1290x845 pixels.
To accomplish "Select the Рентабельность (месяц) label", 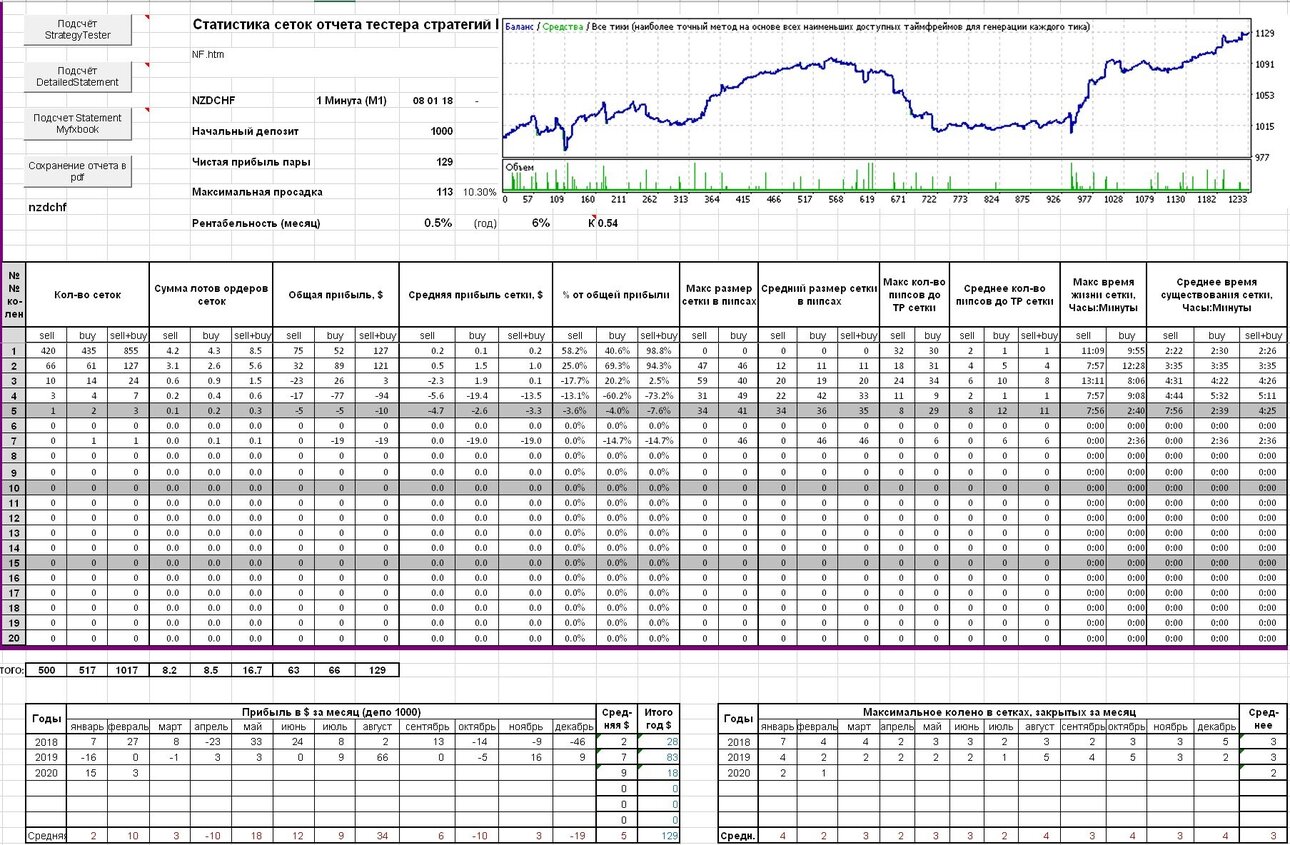I will (255, 223).
